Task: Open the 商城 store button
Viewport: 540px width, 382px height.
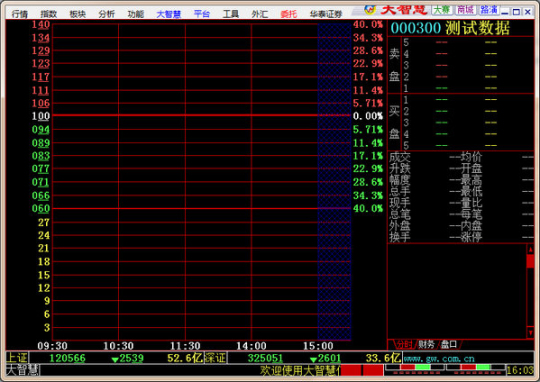Action: pos(465,10)
